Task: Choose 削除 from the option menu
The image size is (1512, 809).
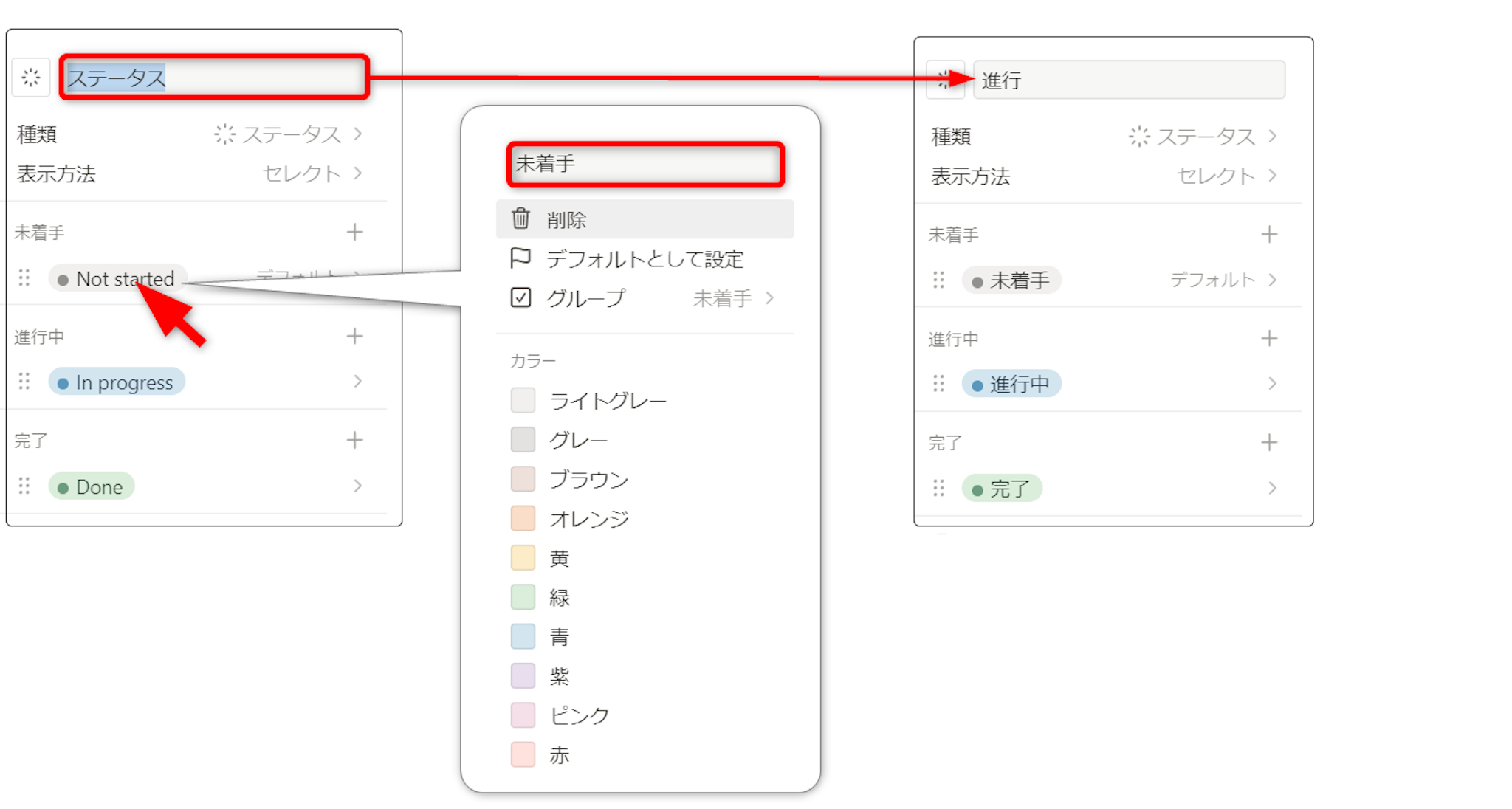Action: coord(567,220)
